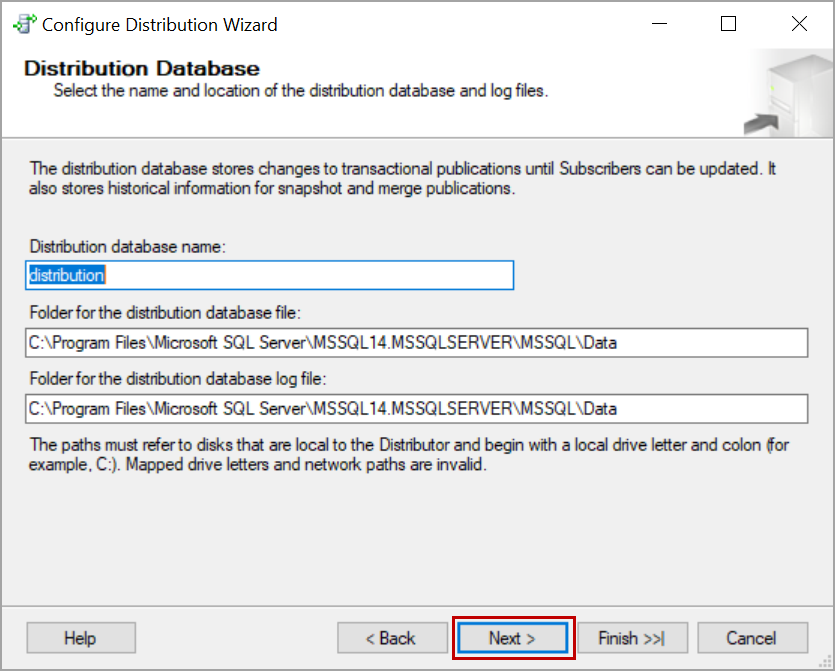This screenshot has width=835, height=671.
Task: Click the Next button to continue
Action: click(x=513, y=638)
